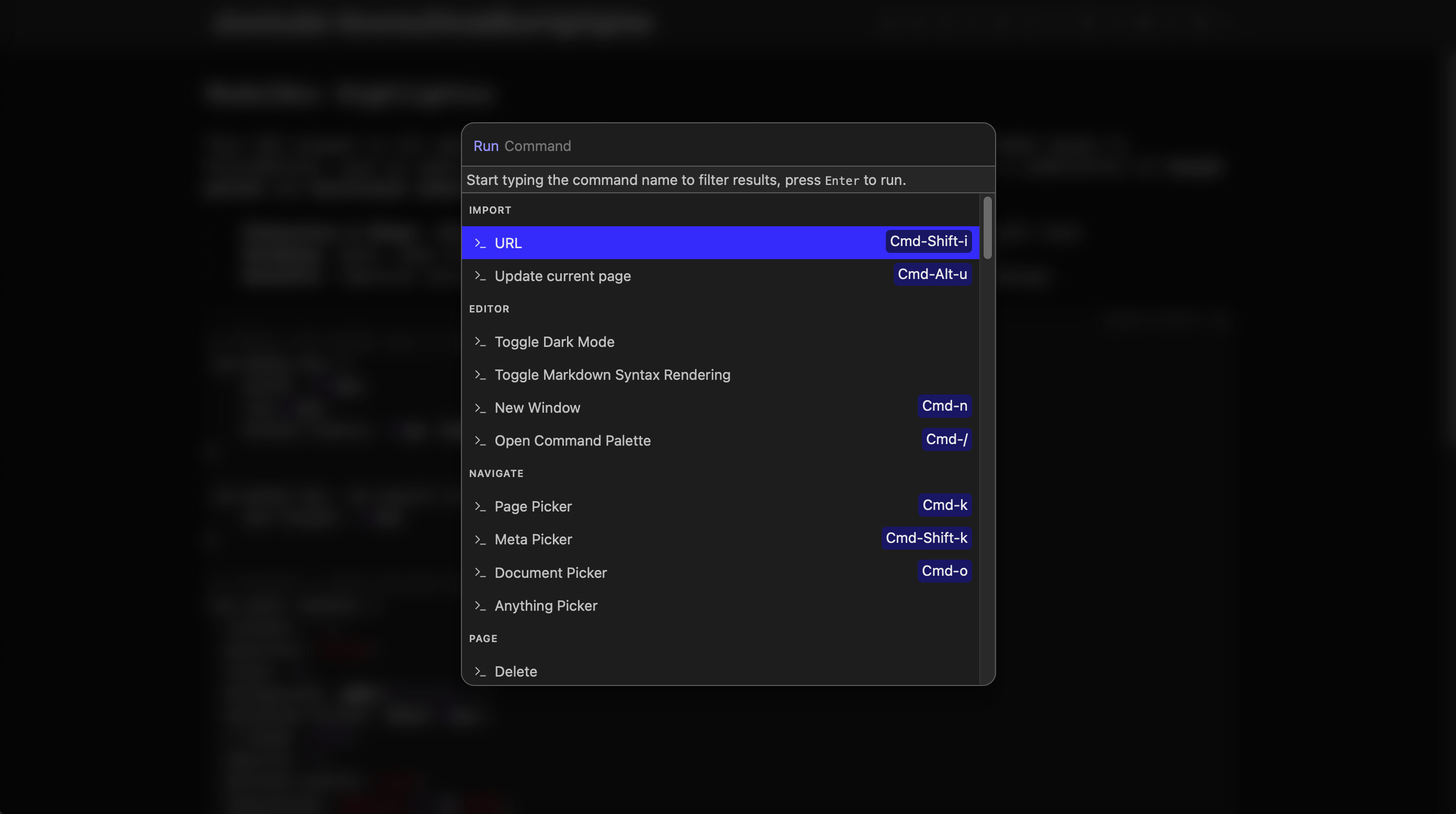Click the prompt icon beside New Window

click(x=480, y=408)
